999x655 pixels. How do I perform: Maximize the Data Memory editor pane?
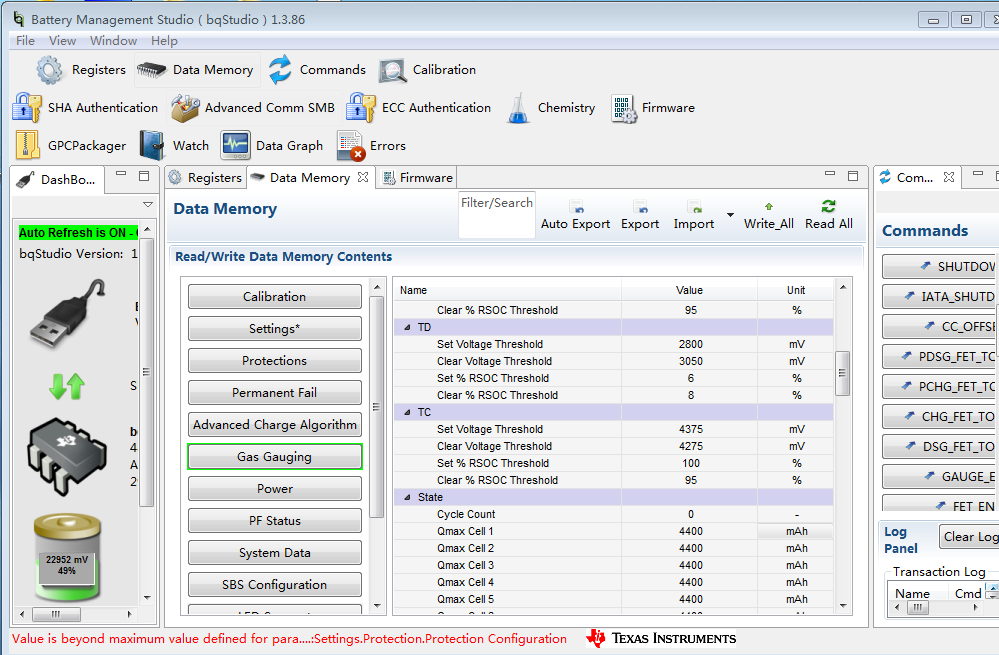tap(853, 176)
